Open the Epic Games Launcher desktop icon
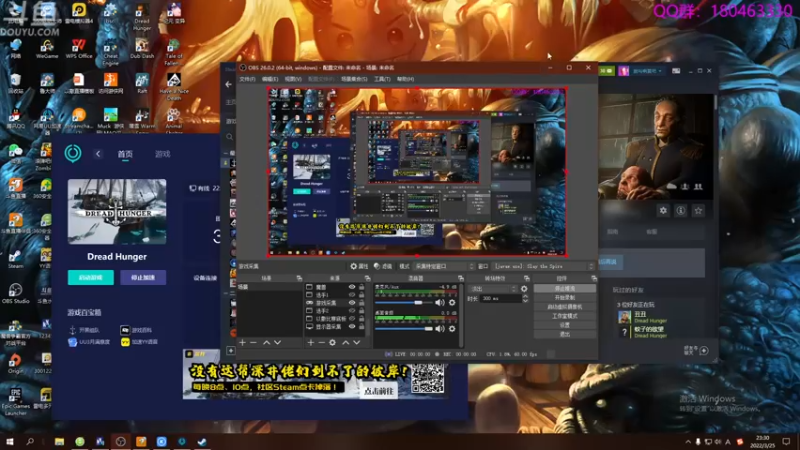The width and height of the screenshot is (800, 450). pyautogui.click(x=15, y=402)
